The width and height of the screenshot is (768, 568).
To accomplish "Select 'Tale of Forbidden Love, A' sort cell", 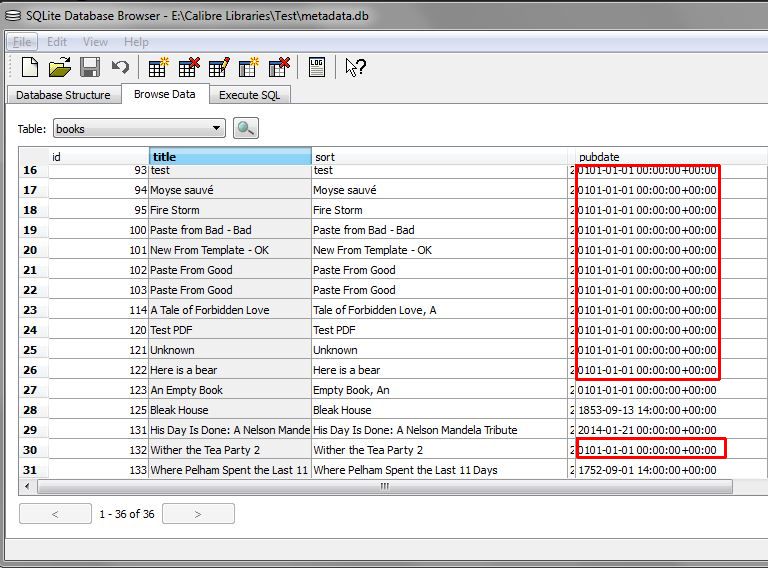I will coord(439,310).
